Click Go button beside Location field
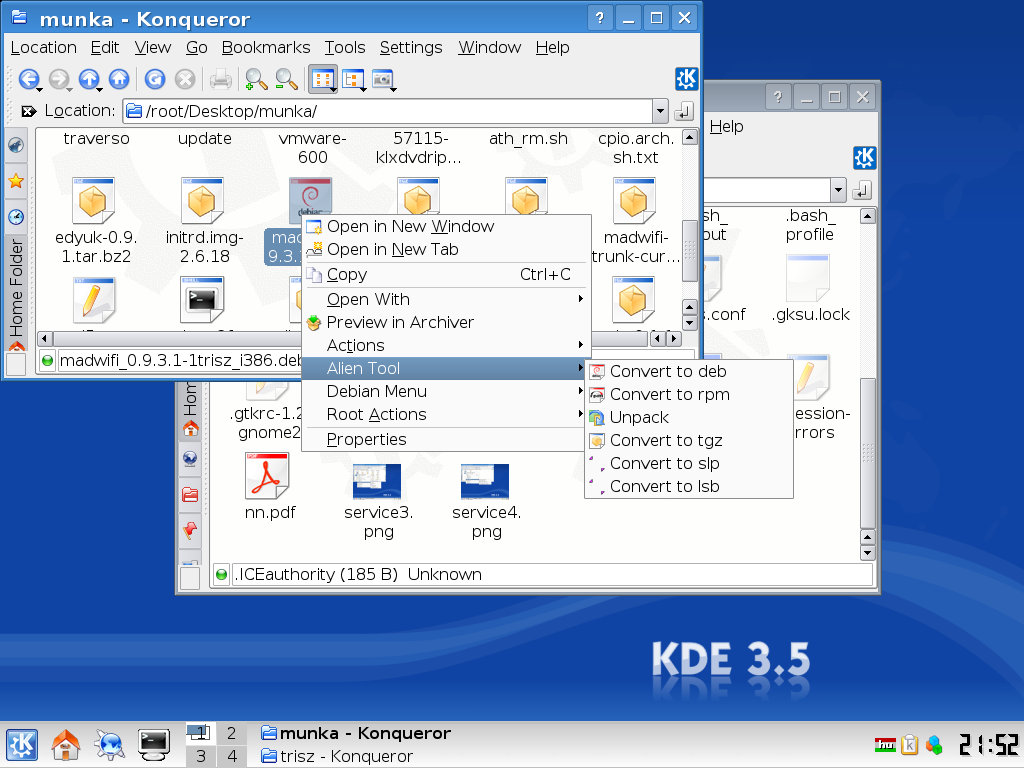Screen dimensions: 1024x768 coord(683,112)
